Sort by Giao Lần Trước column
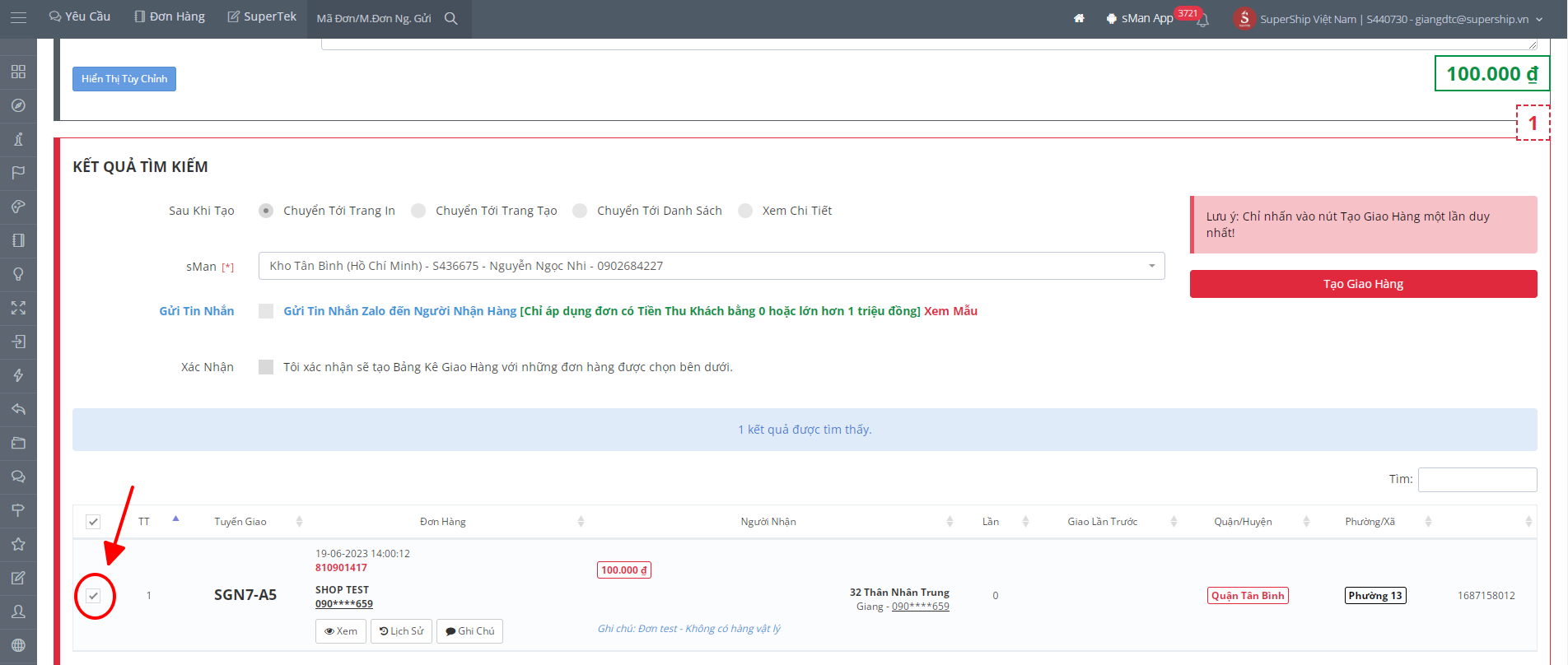The image size is (1568, 665). click(x=1103, y=522)
